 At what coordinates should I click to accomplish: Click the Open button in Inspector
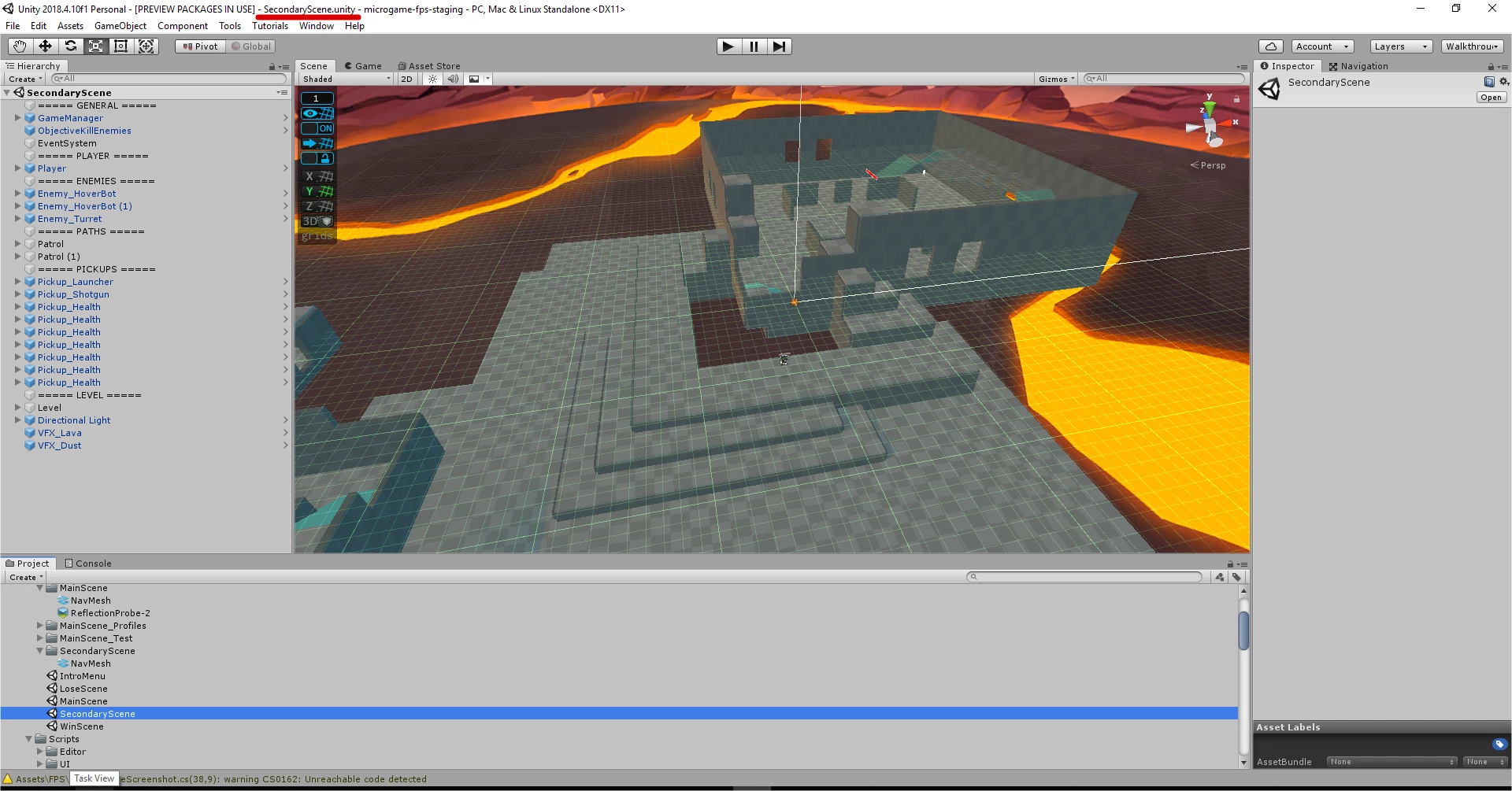pos(1492,98)
